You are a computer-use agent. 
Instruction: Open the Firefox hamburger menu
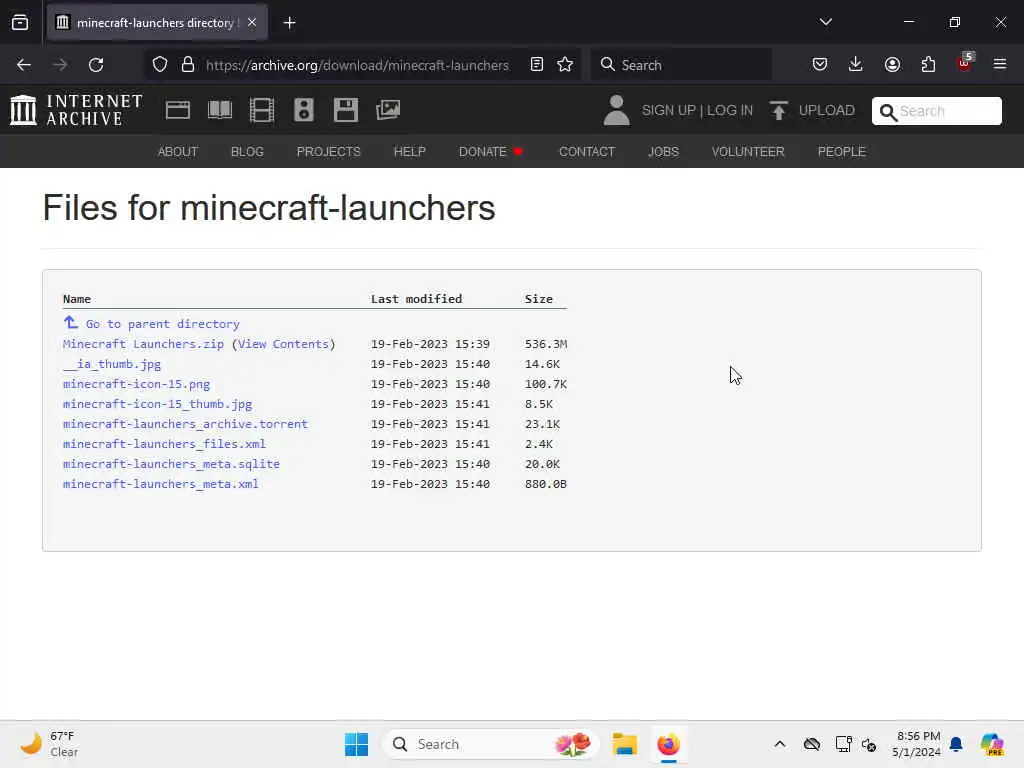tap(1000, 65)
